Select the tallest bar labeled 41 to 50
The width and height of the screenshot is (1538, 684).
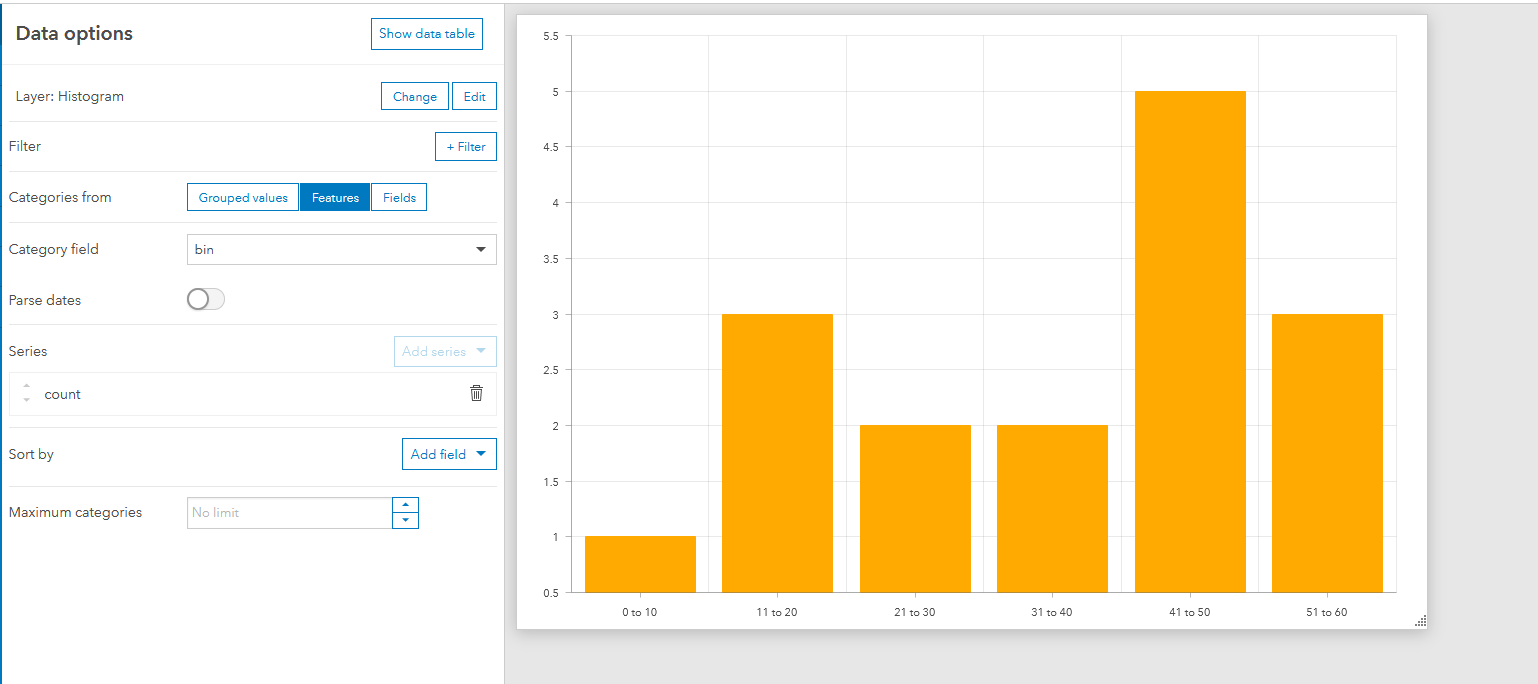(x=1189, y=340)
